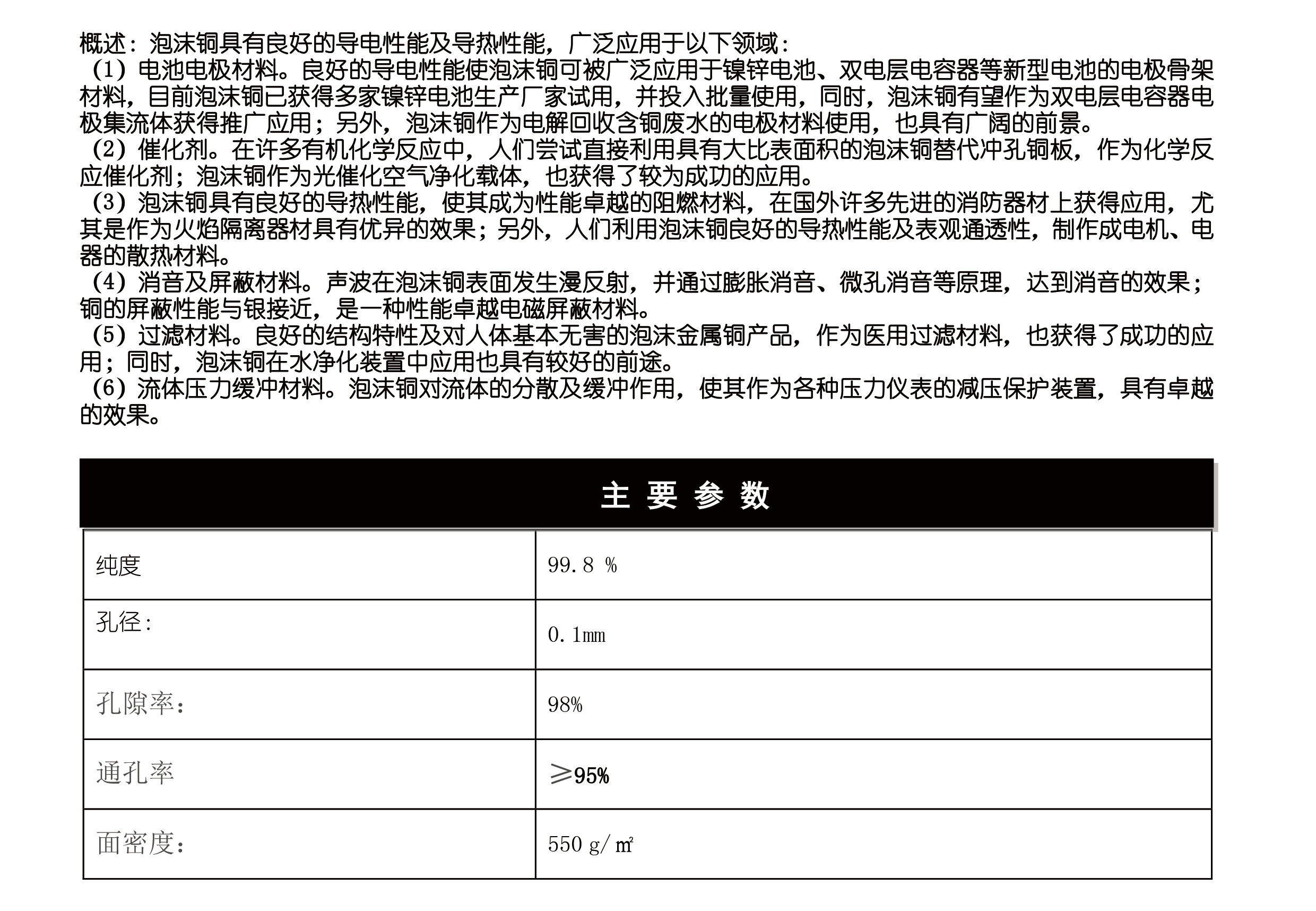Click the 概述 heading text
The width and height of the screenshot is (1316, 911).
point(102,44)
